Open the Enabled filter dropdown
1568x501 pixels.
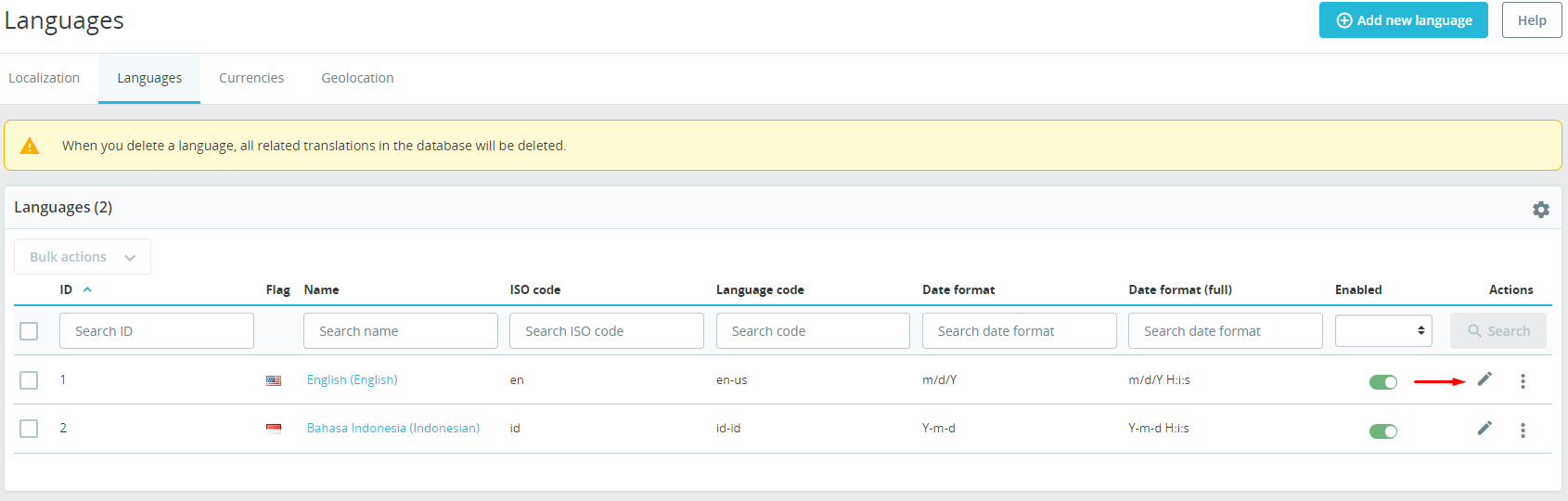click(x=1382, y=331)
